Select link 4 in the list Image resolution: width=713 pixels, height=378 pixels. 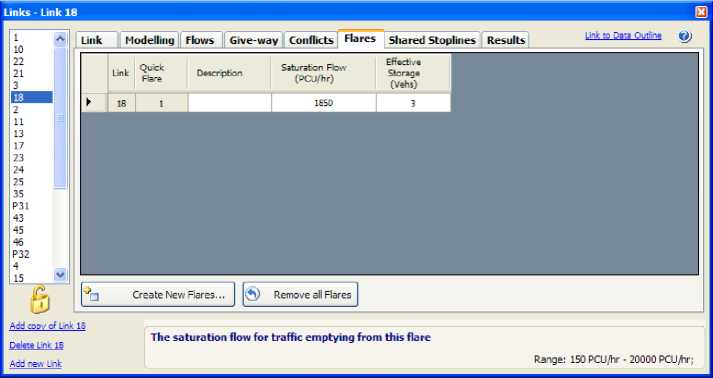(32, 266)
